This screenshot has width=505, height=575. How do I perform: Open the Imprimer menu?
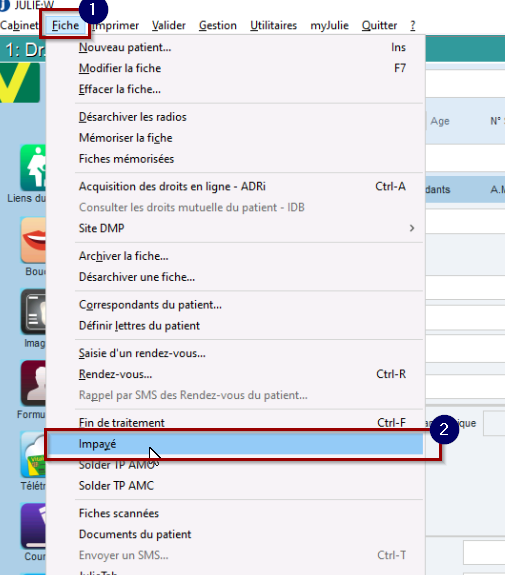click(115, 25)
